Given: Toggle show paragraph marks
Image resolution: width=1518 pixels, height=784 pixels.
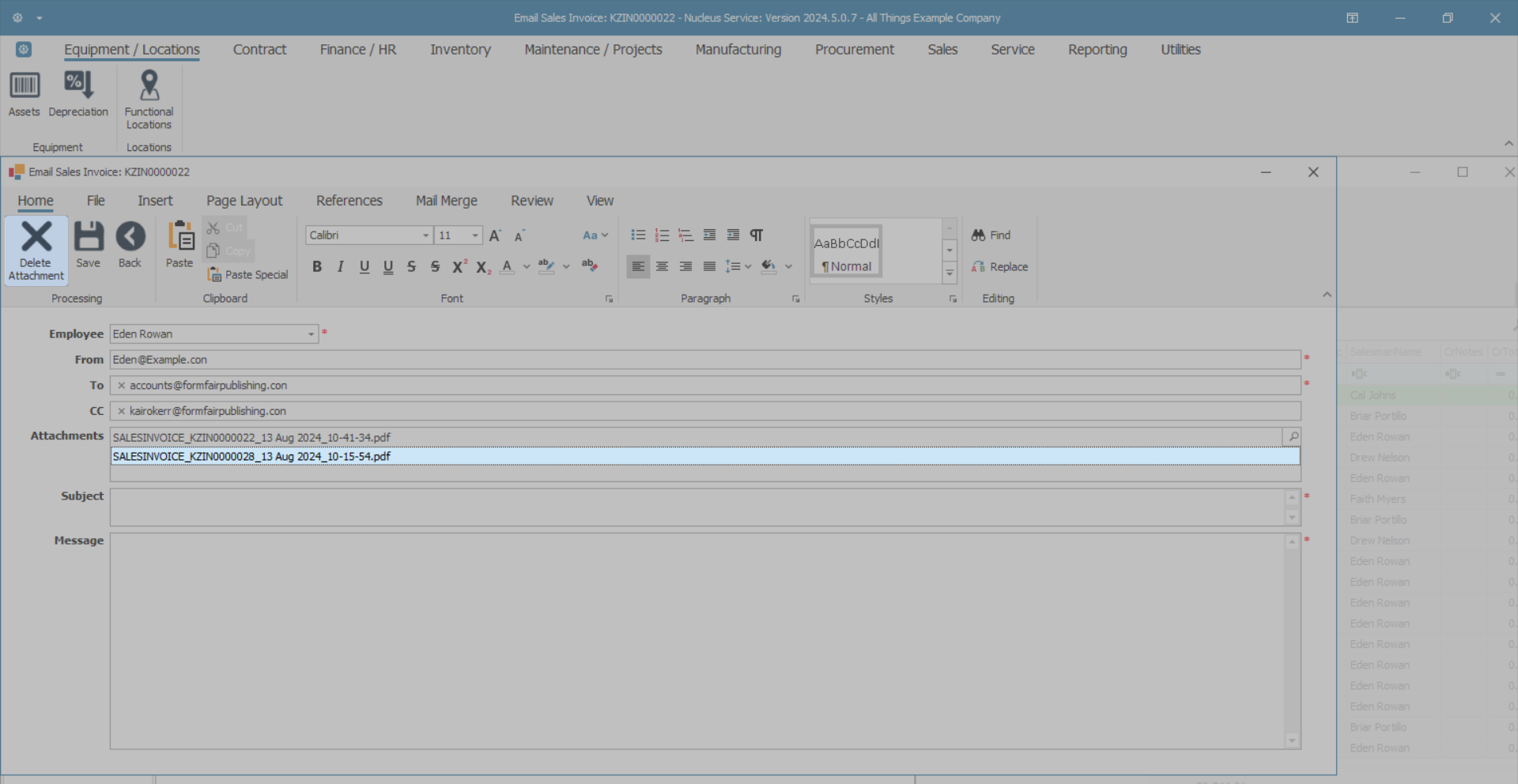Looking at the screenshot, I should (x=757, y=236).
